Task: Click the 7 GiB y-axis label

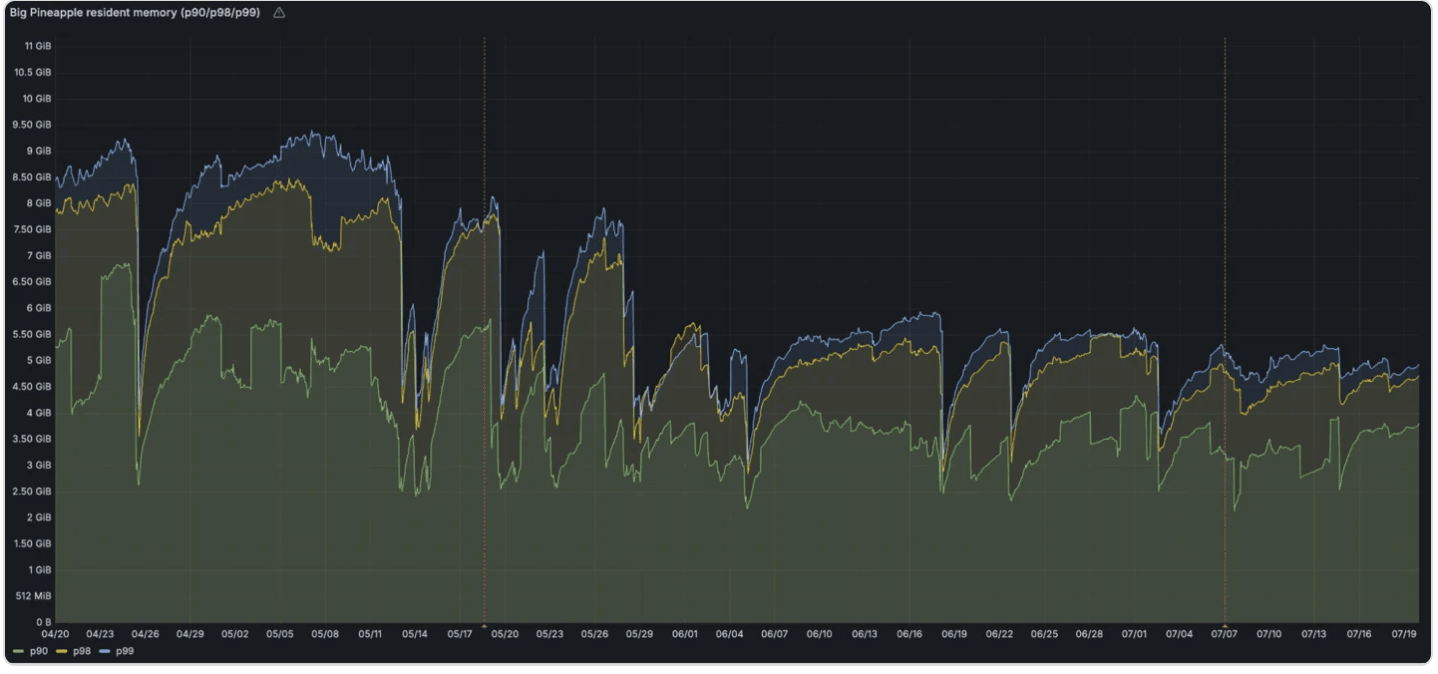Action: pyautogui.click(x=40, y=256)
